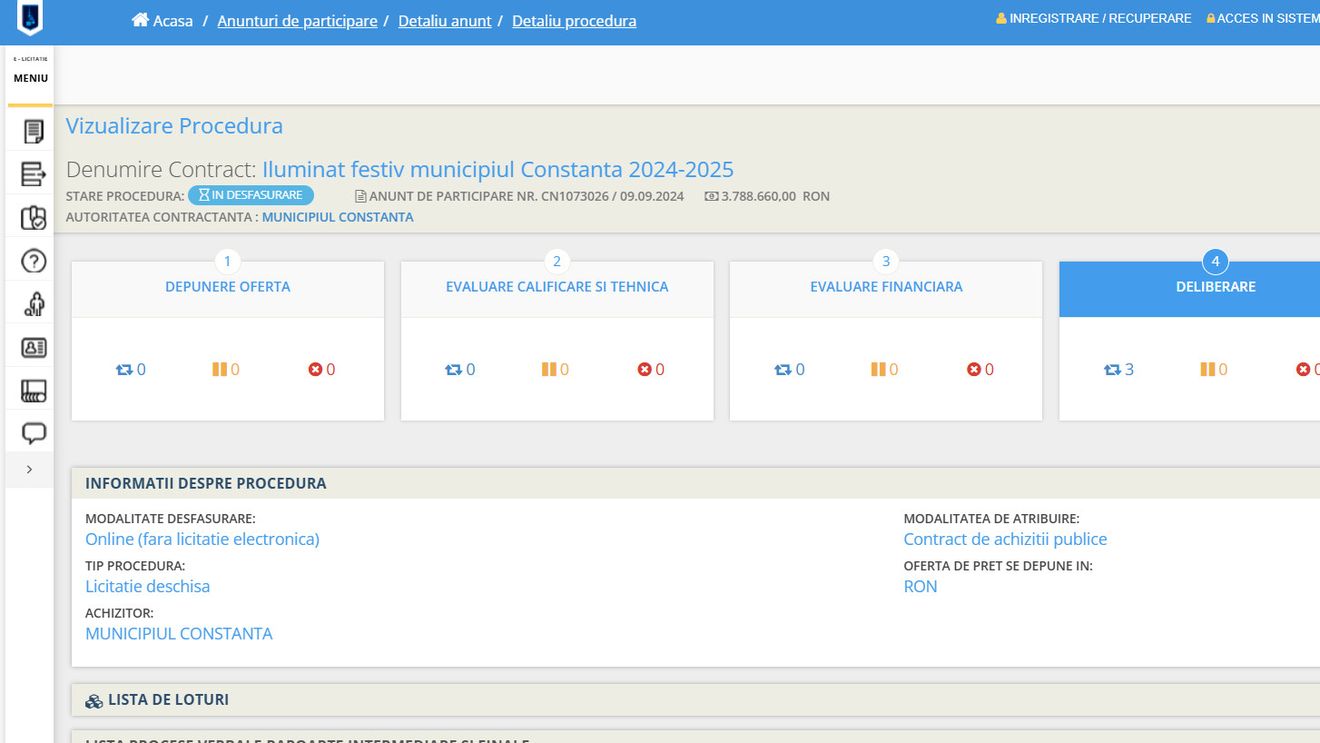The height and width of the screenshot is (743, 1320).
Task: Click retweet icon showing 3 in DELIBERARE
Action: point(1112,369)
